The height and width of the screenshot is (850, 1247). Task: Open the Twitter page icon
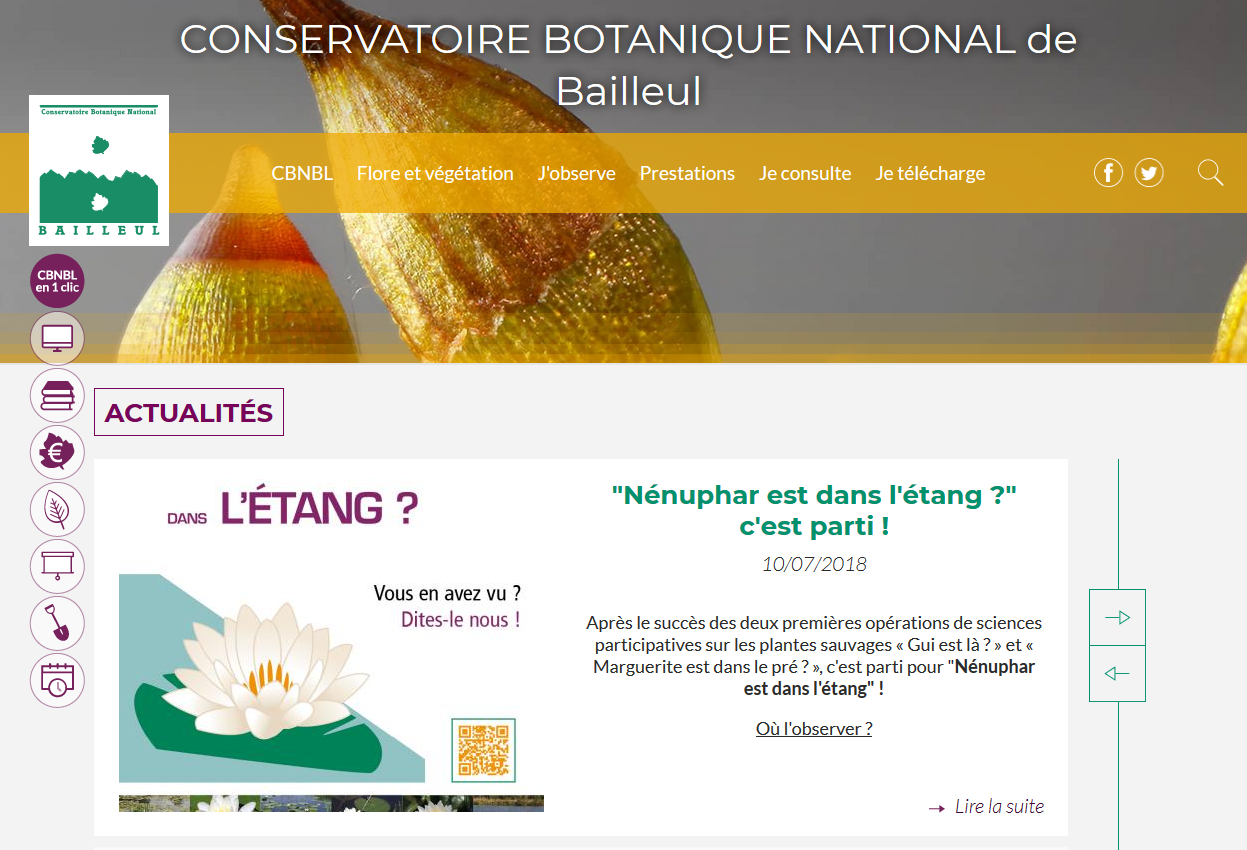tap(1148, 172)
